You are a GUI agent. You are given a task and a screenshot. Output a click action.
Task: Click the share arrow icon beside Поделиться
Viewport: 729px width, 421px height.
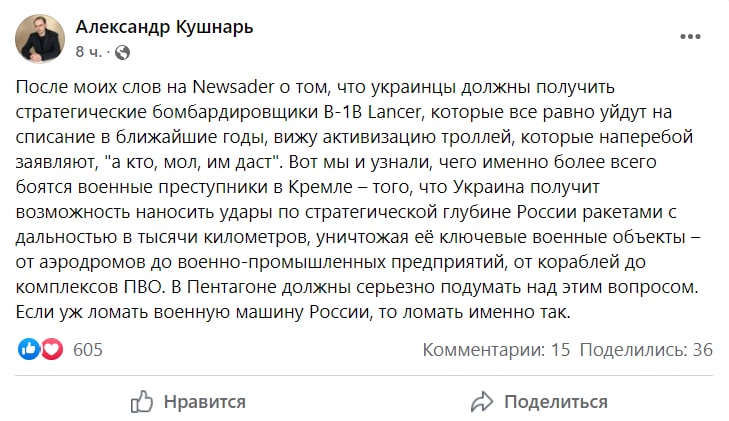(482, 402)
